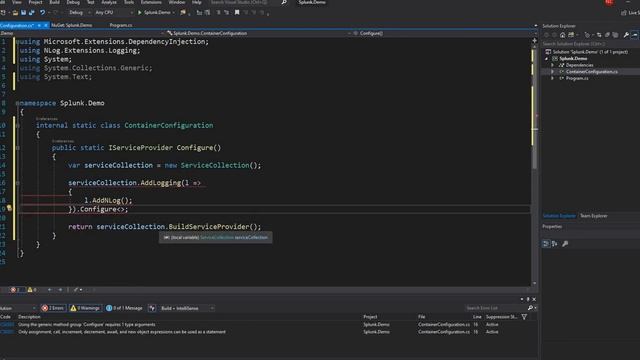The width and height of the screenshot is (640, 360).
Task: Open the Tools menu
Action: (129, 2)
